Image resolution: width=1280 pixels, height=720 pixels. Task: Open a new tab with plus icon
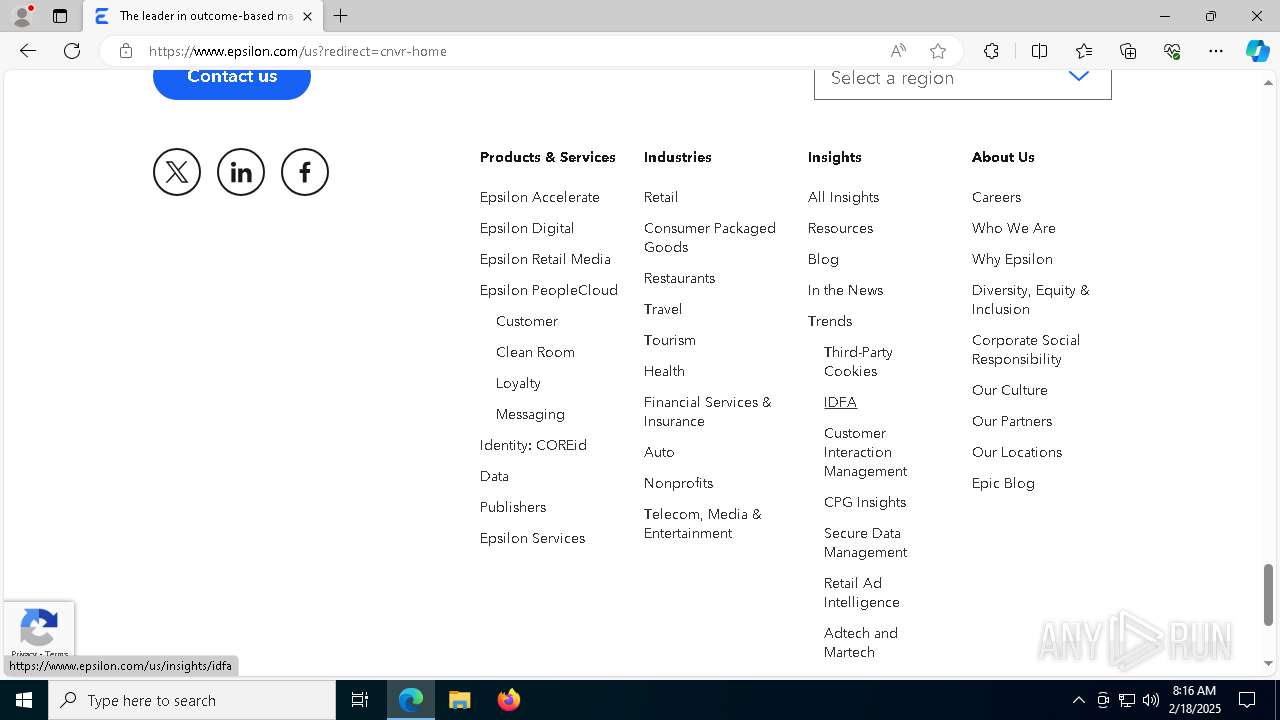pos(341,16)
